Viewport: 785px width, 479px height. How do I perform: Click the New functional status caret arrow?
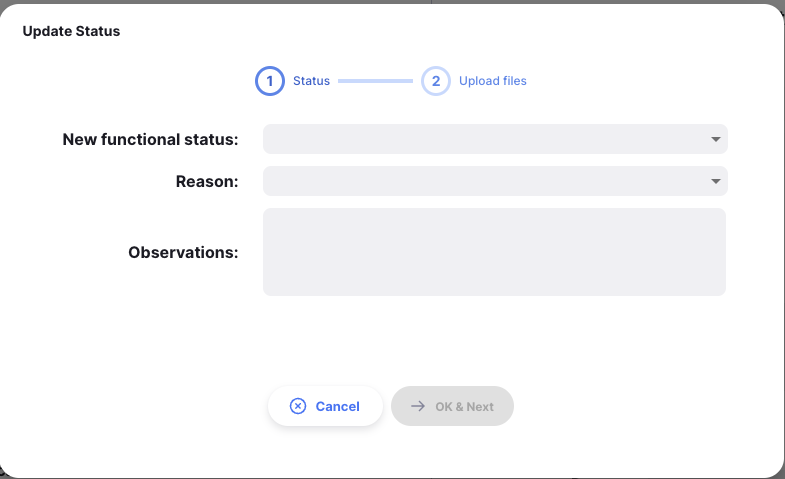715,139
